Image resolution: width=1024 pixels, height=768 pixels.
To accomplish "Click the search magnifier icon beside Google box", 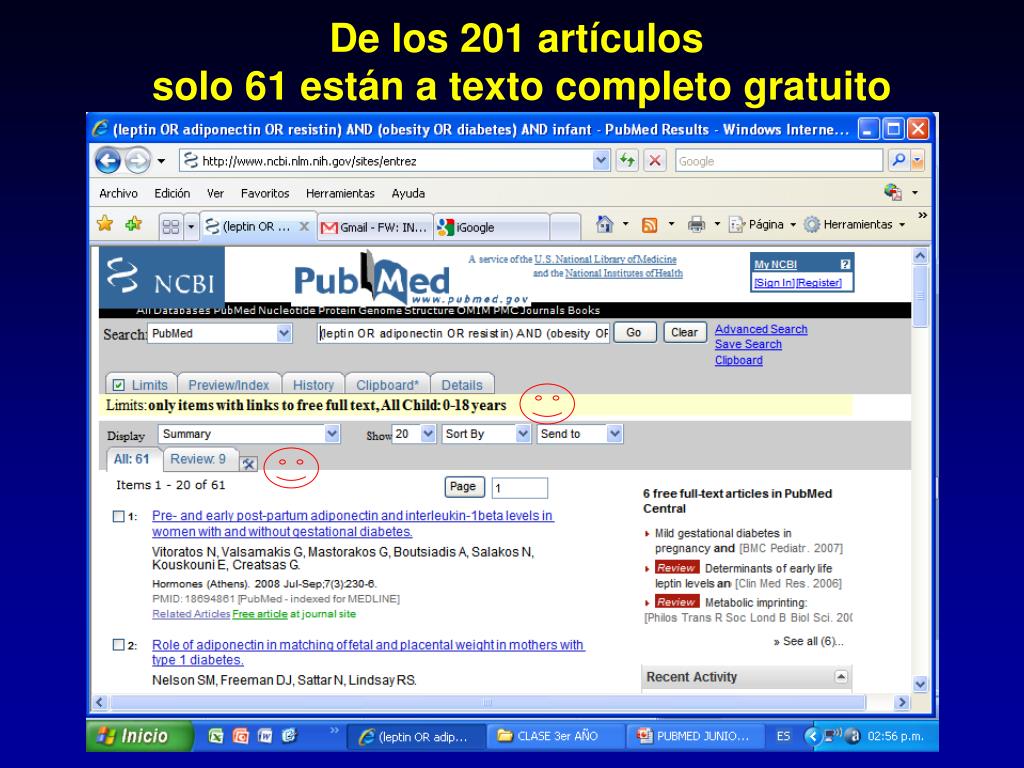I will click(899, 161).
